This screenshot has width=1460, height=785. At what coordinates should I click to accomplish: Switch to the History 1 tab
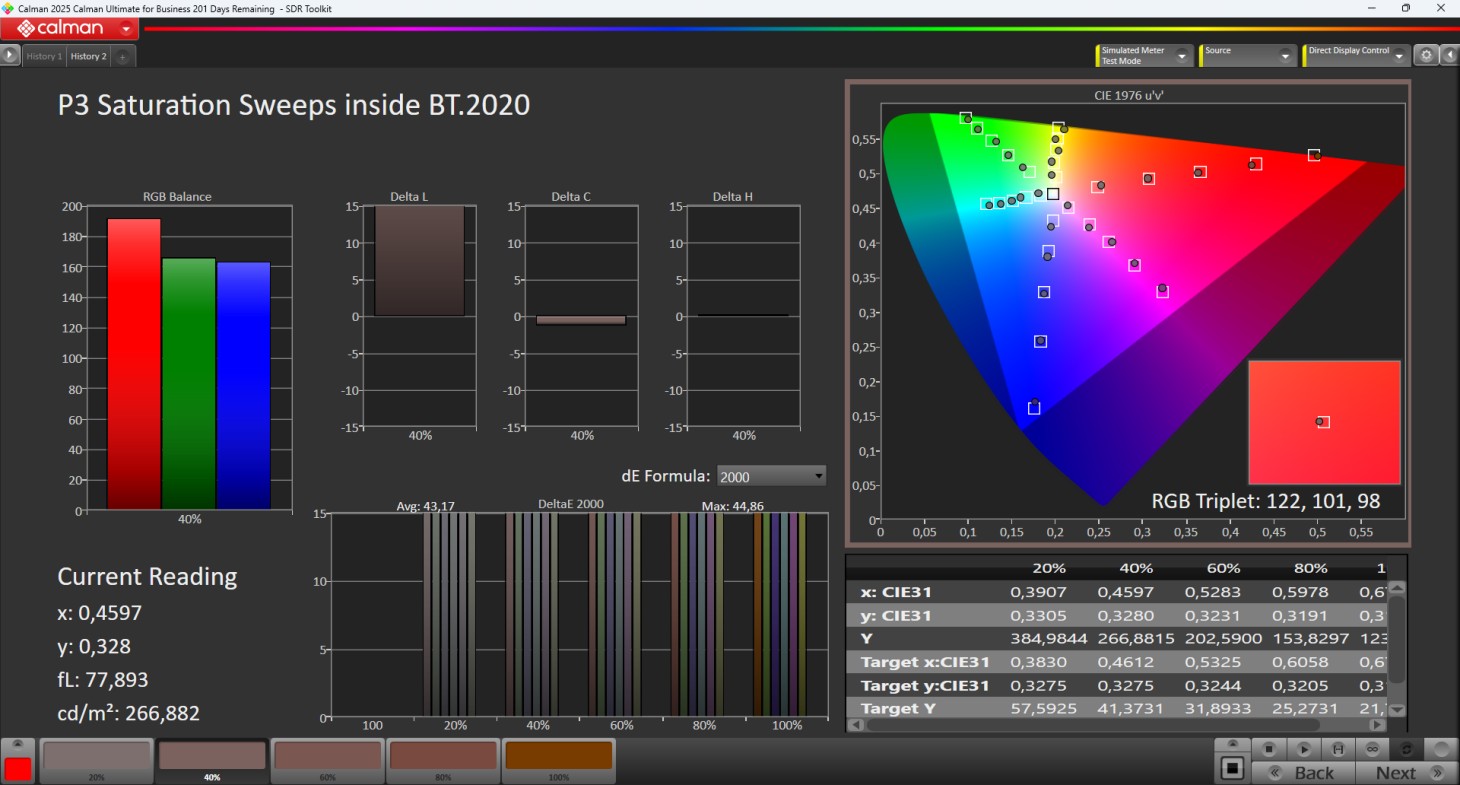[44, 57]
